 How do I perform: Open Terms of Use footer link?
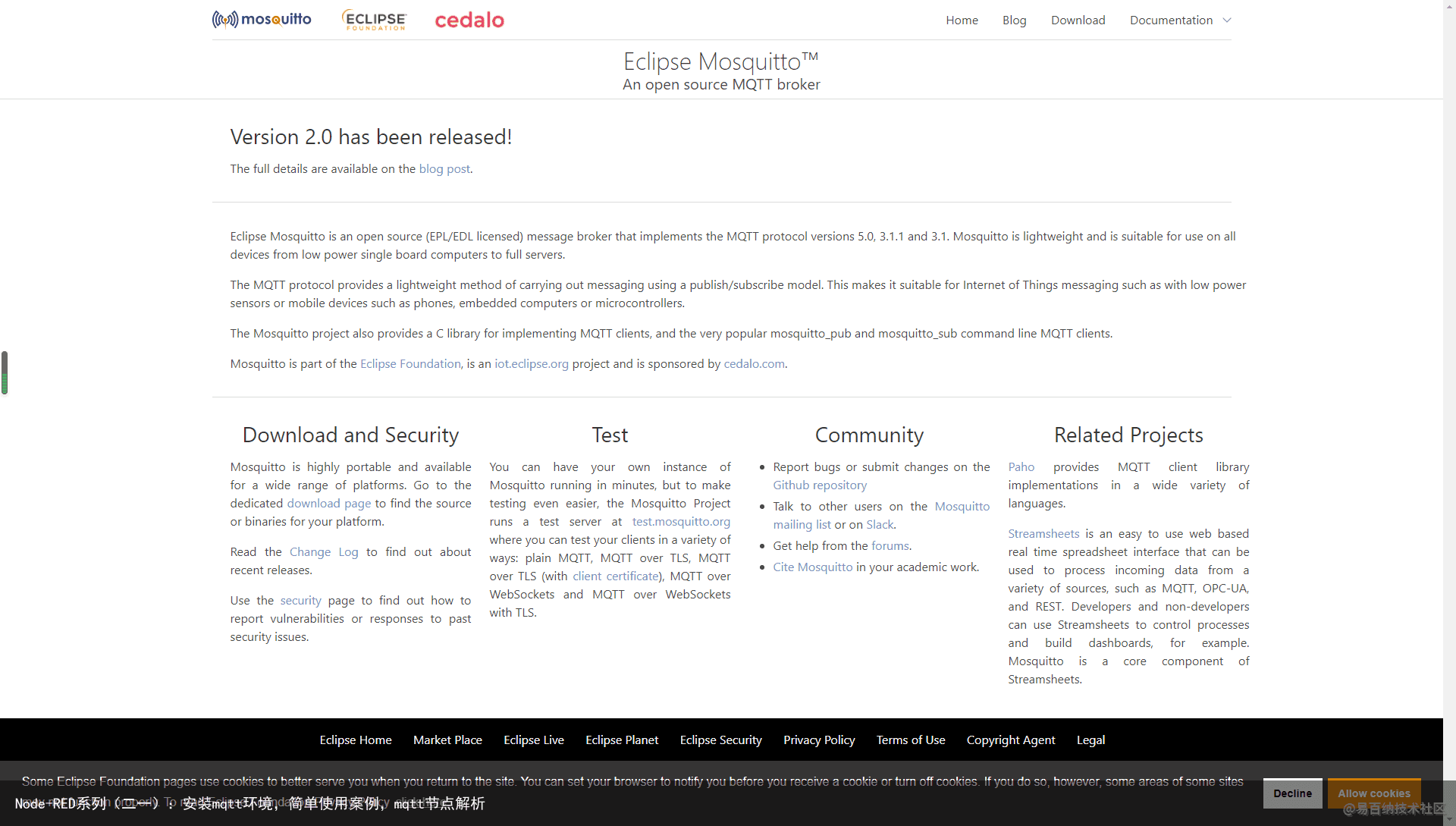click(911, 740)
